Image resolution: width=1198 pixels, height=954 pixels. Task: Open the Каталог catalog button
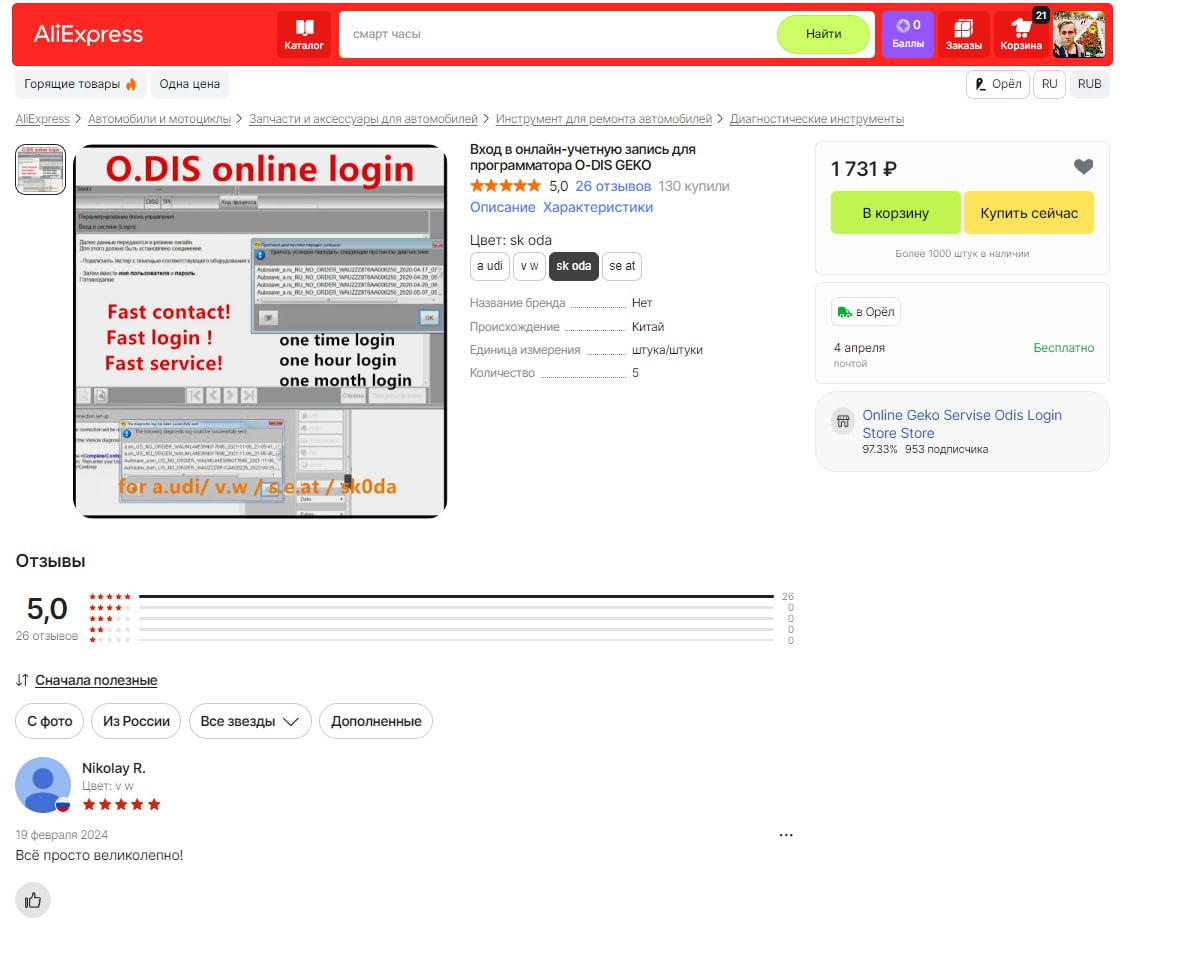click(x=304, y=34)
